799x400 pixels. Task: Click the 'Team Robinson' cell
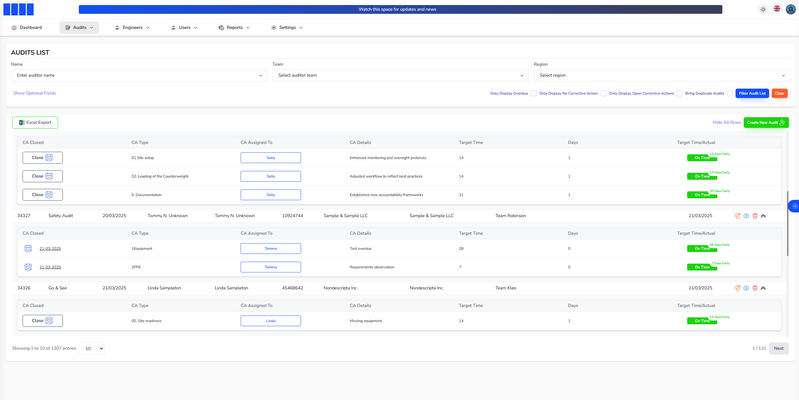tap(511, 216)
